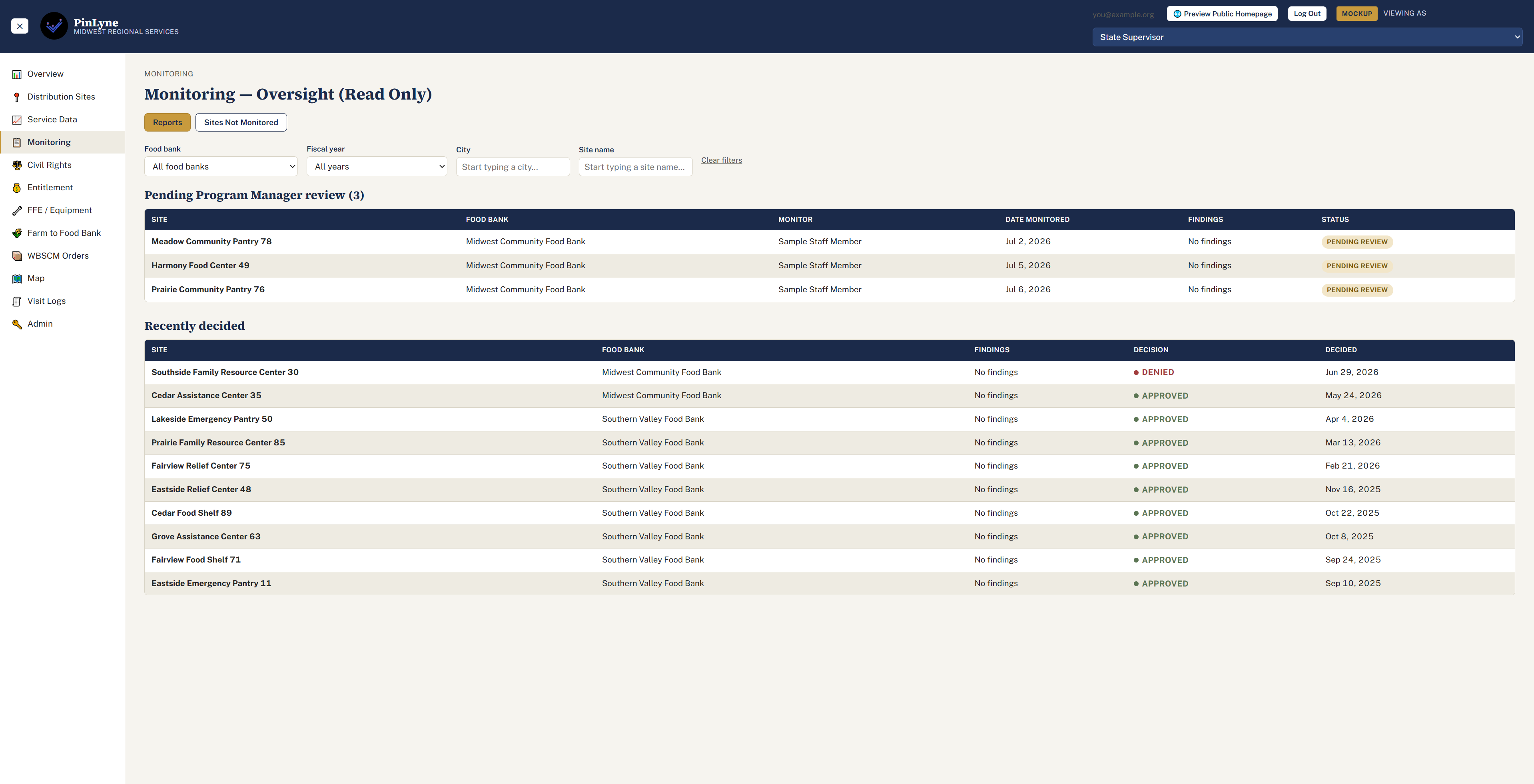Click the Civil Rights scales icon

17,165
